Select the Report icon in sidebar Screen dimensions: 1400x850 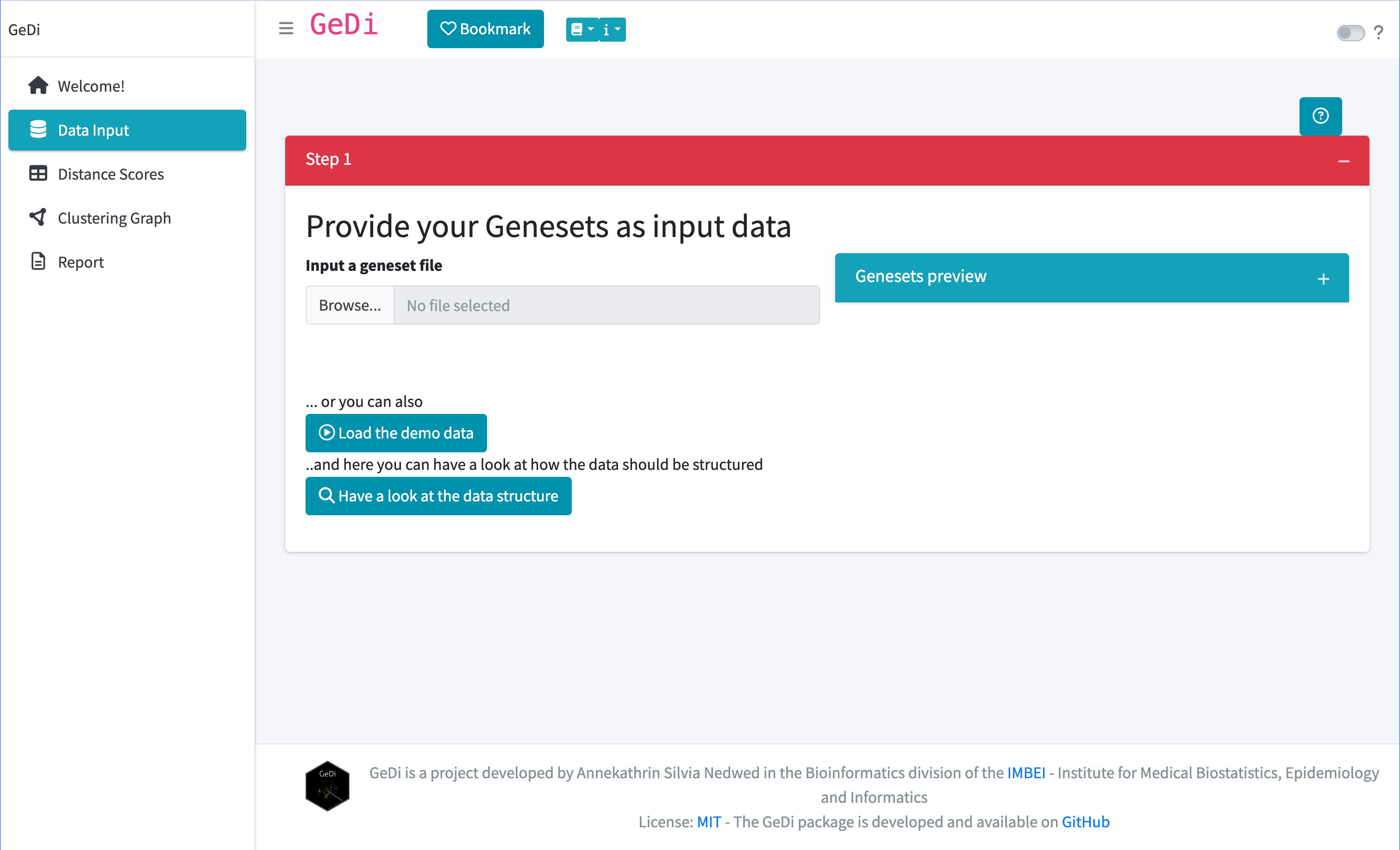38,262
